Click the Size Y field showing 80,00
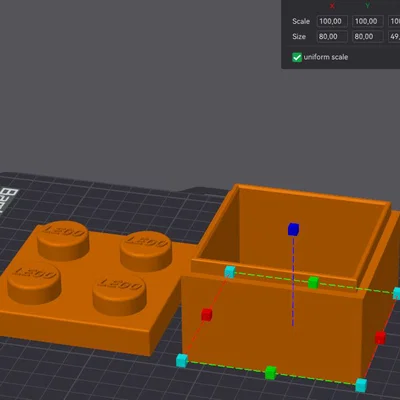The width and height of the screenshot is (400, 400). (x=368, y=36)
